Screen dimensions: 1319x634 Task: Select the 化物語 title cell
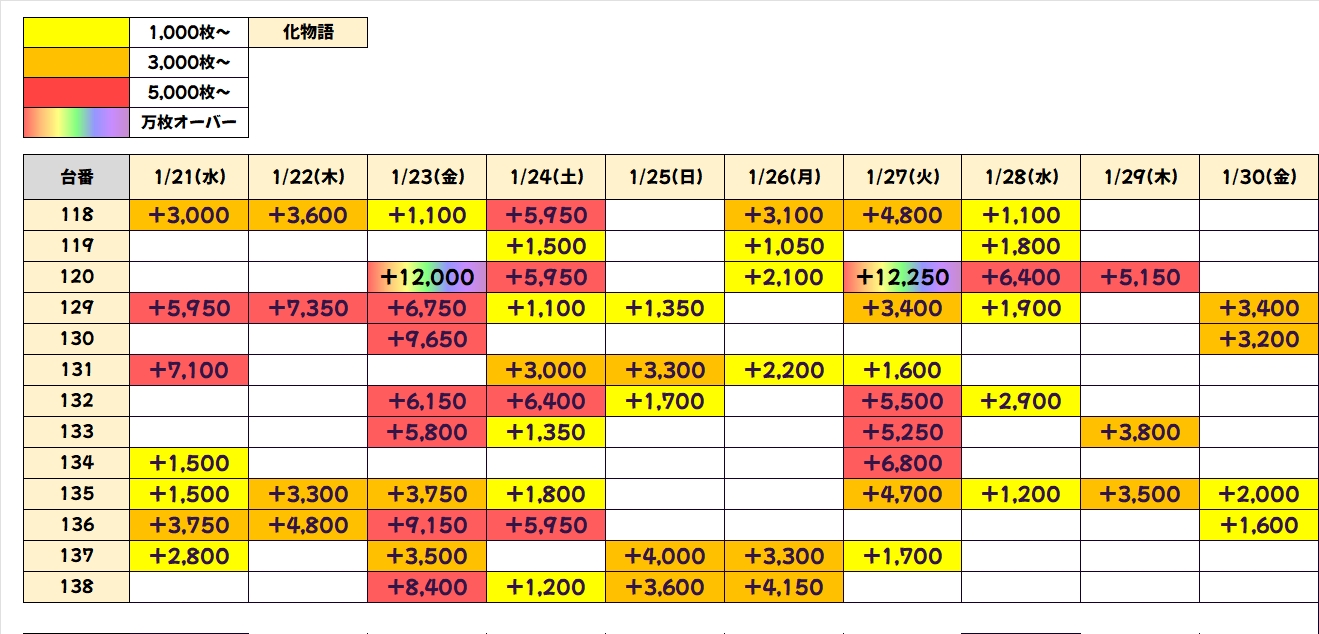pos(308,33)
